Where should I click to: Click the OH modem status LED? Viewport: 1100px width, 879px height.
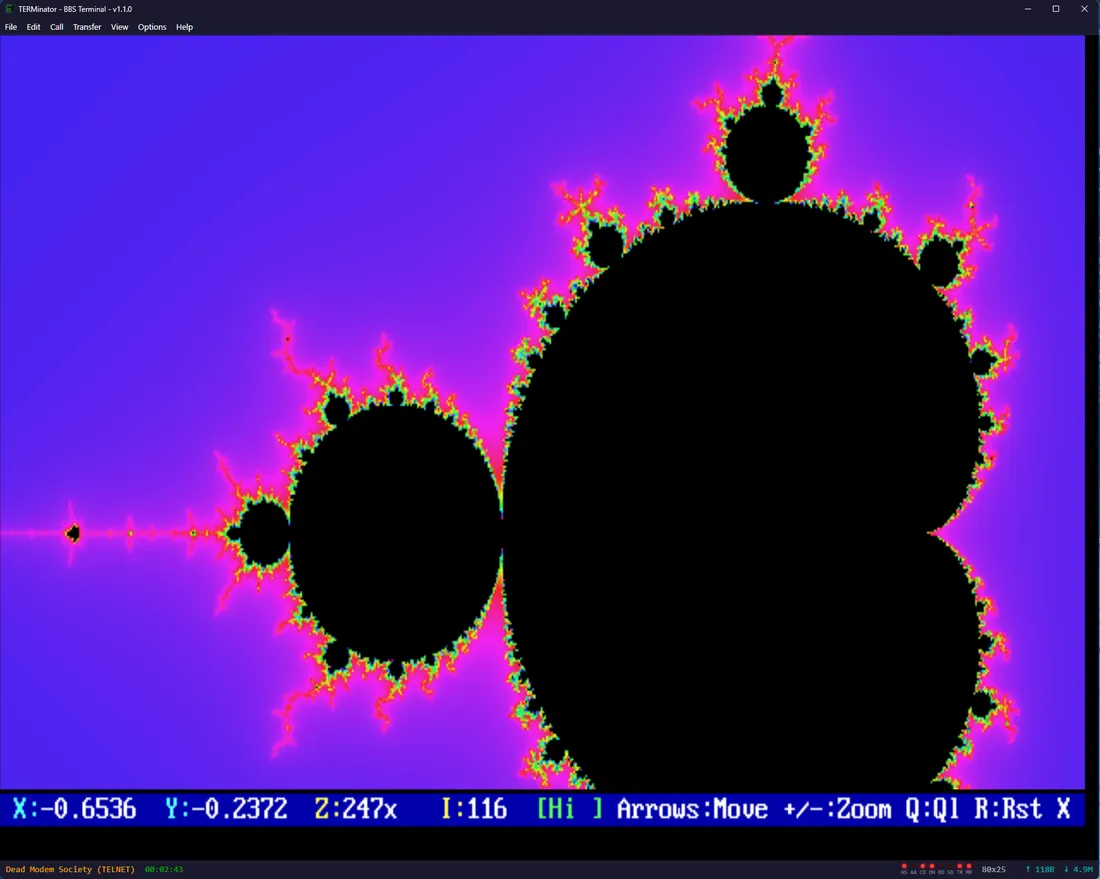coord(932,869)
